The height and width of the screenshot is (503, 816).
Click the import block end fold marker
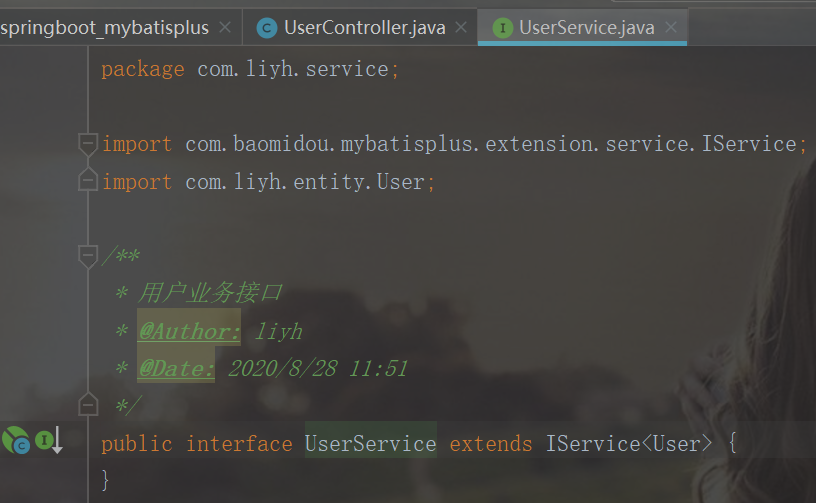coord(88,180)
